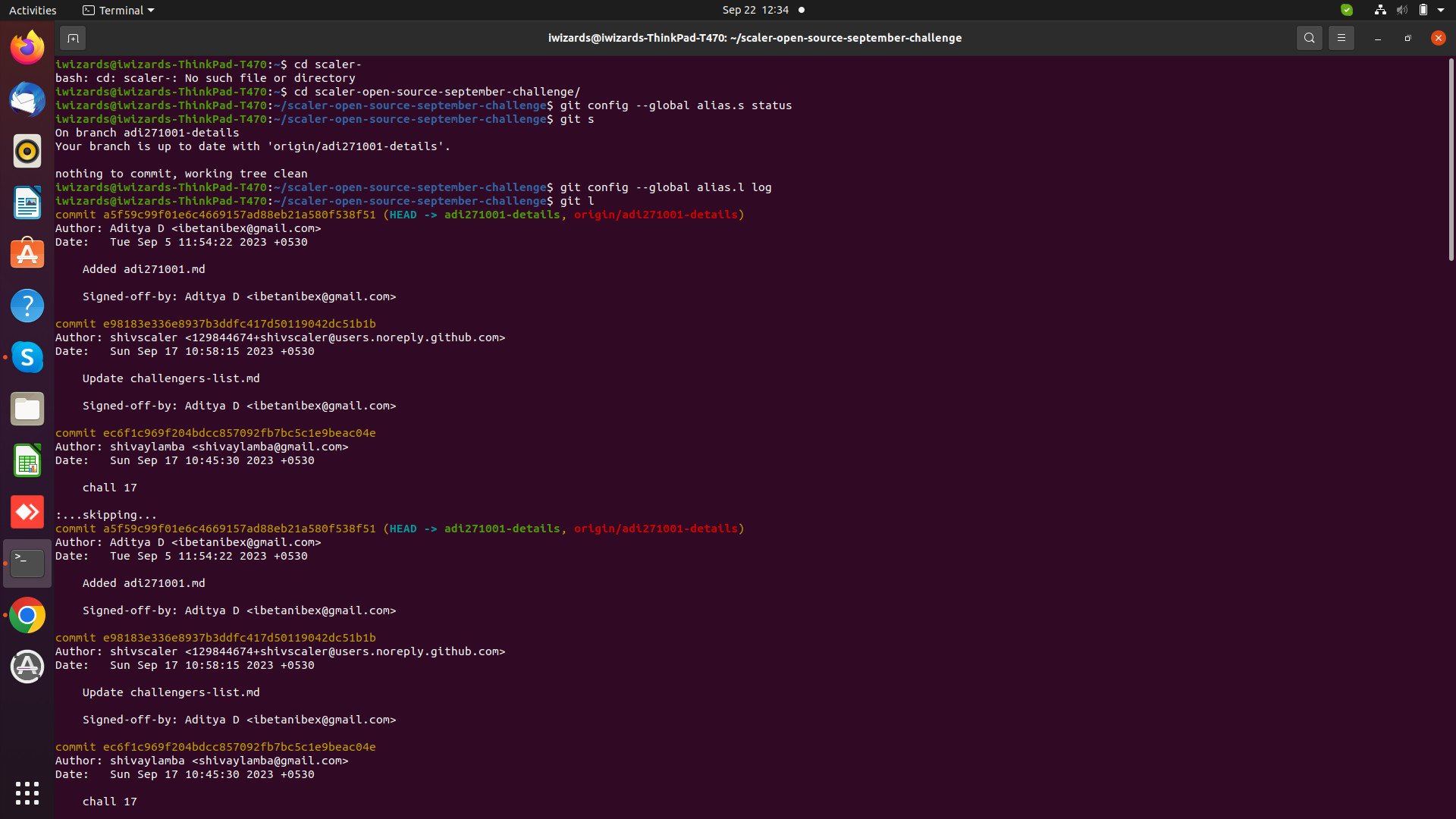The image size is (1456, 819).
Task: Show all applications grid
Action: (27, 793)
